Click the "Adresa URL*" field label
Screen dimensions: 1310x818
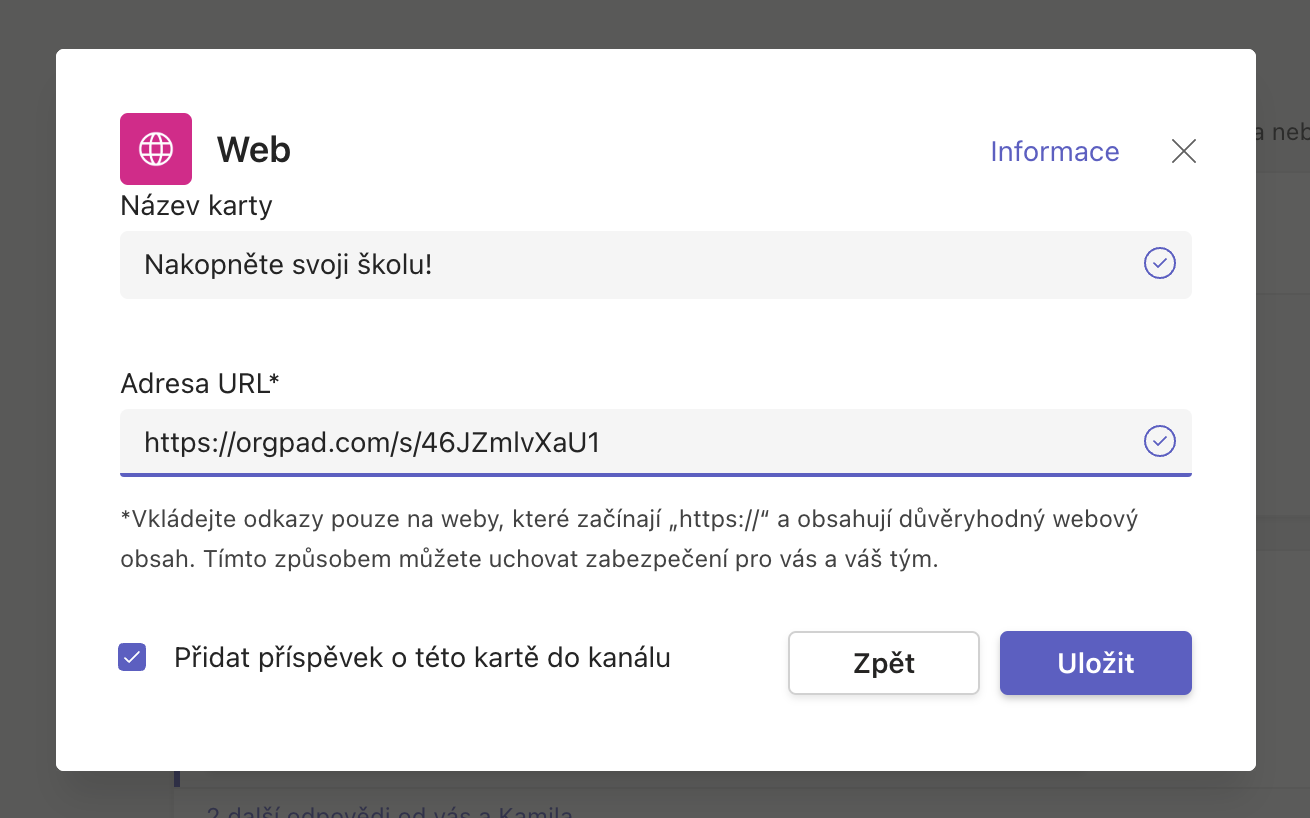click(x=200, y=383)
